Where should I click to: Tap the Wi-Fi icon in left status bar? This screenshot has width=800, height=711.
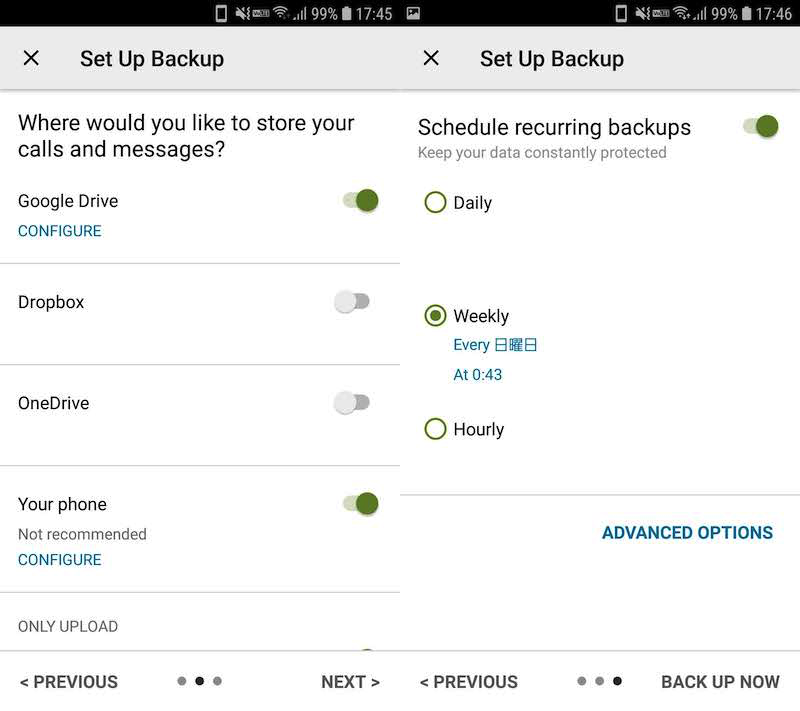click(280, 13)
